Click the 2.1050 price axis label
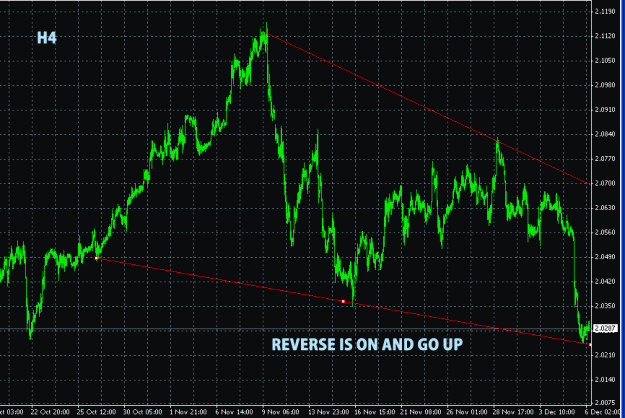This screenshot has width=625, height=418. pyautogui.click(x=605, y=61)
